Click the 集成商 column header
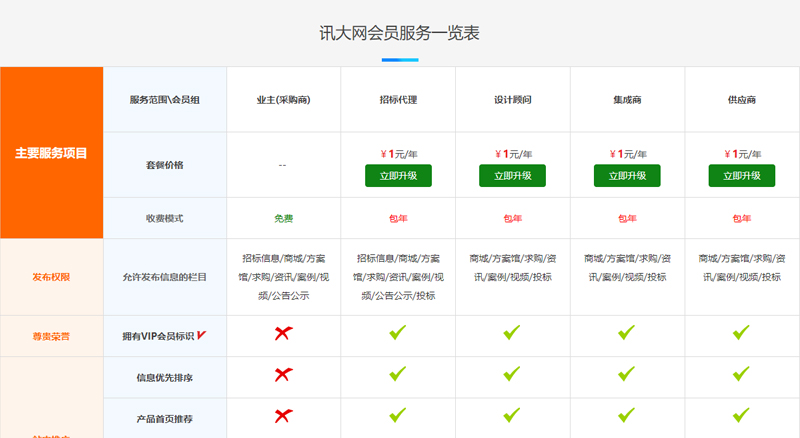Image resolution: width=800 pixels, height=438 pixels. 627,100
